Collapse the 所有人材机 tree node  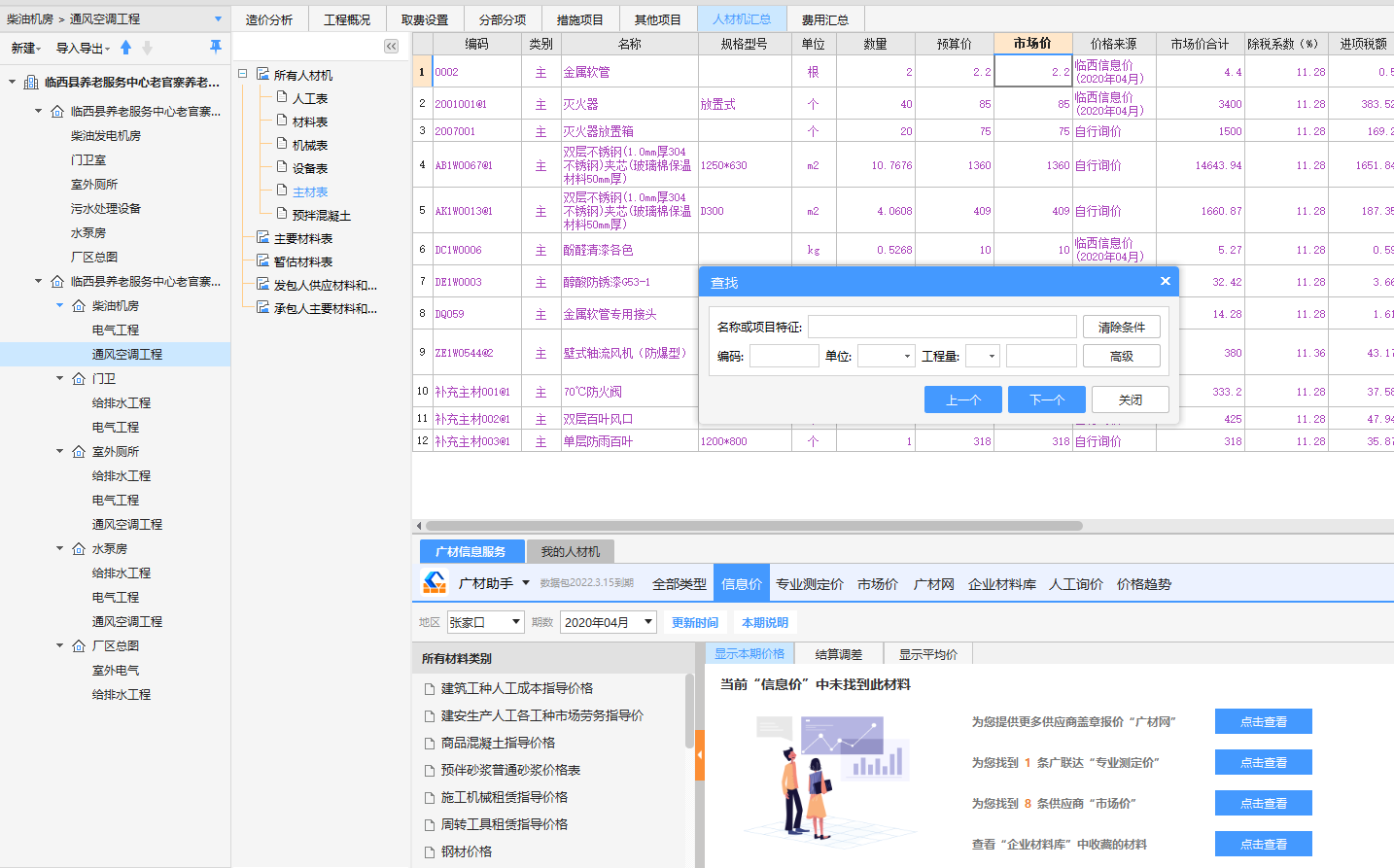point(242,74)
